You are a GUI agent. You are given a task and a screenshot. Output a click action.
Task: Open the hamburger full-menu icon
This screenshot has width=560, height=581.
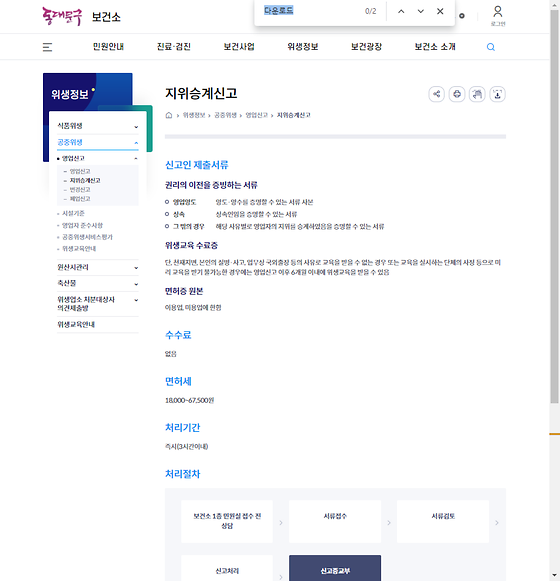[x=47, y=47]
